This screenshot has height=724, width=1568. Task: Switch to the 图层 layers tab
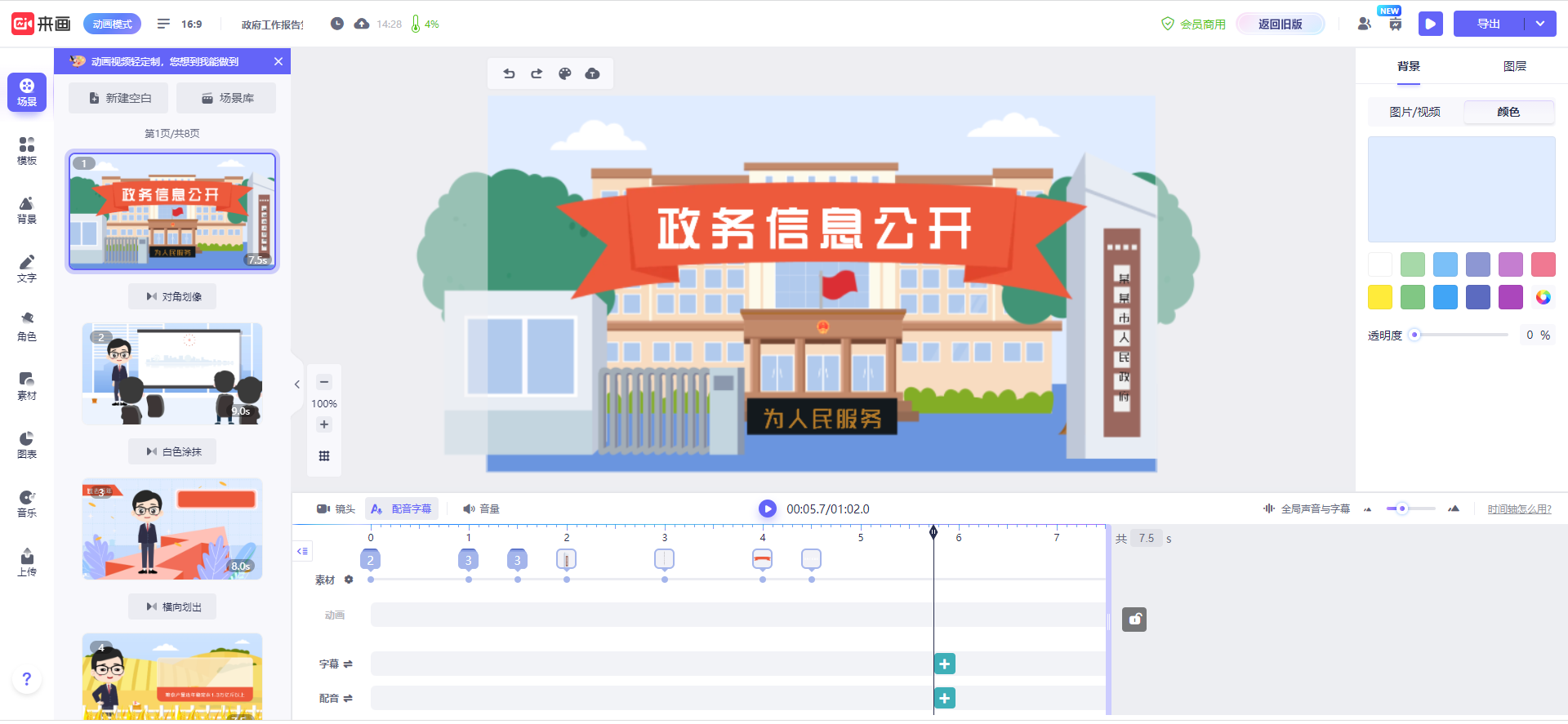(x=1515, y=66)
